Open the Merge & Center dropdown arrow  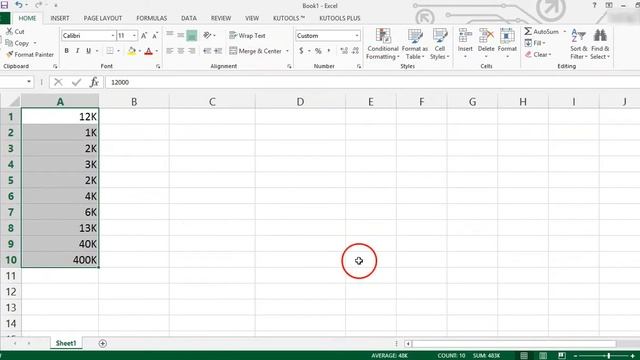287,51
